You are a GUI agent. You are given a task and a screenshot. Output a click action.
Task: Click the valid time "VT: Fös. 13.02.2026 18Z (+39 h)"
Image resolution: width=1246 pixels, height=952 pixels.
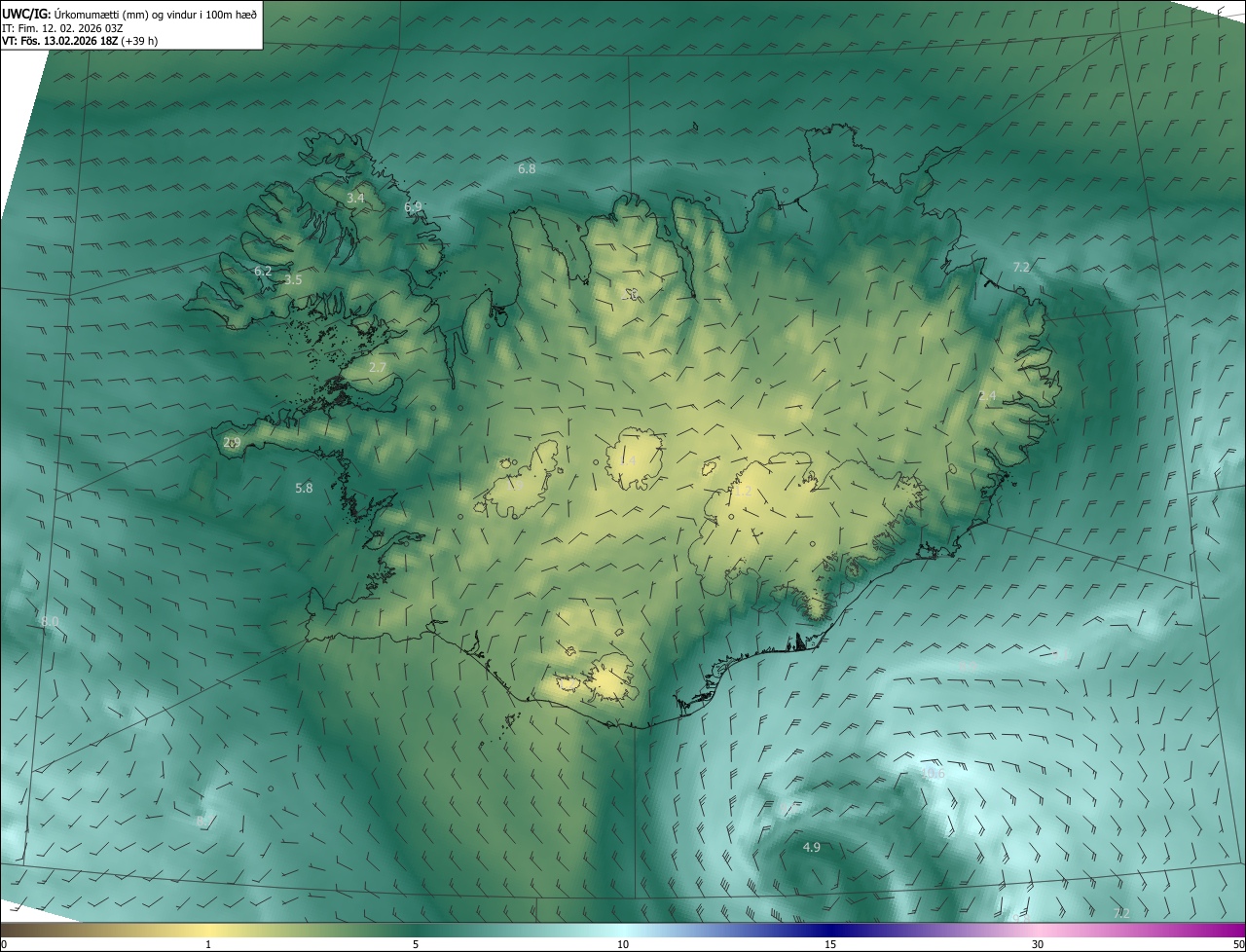coord(80,41)
